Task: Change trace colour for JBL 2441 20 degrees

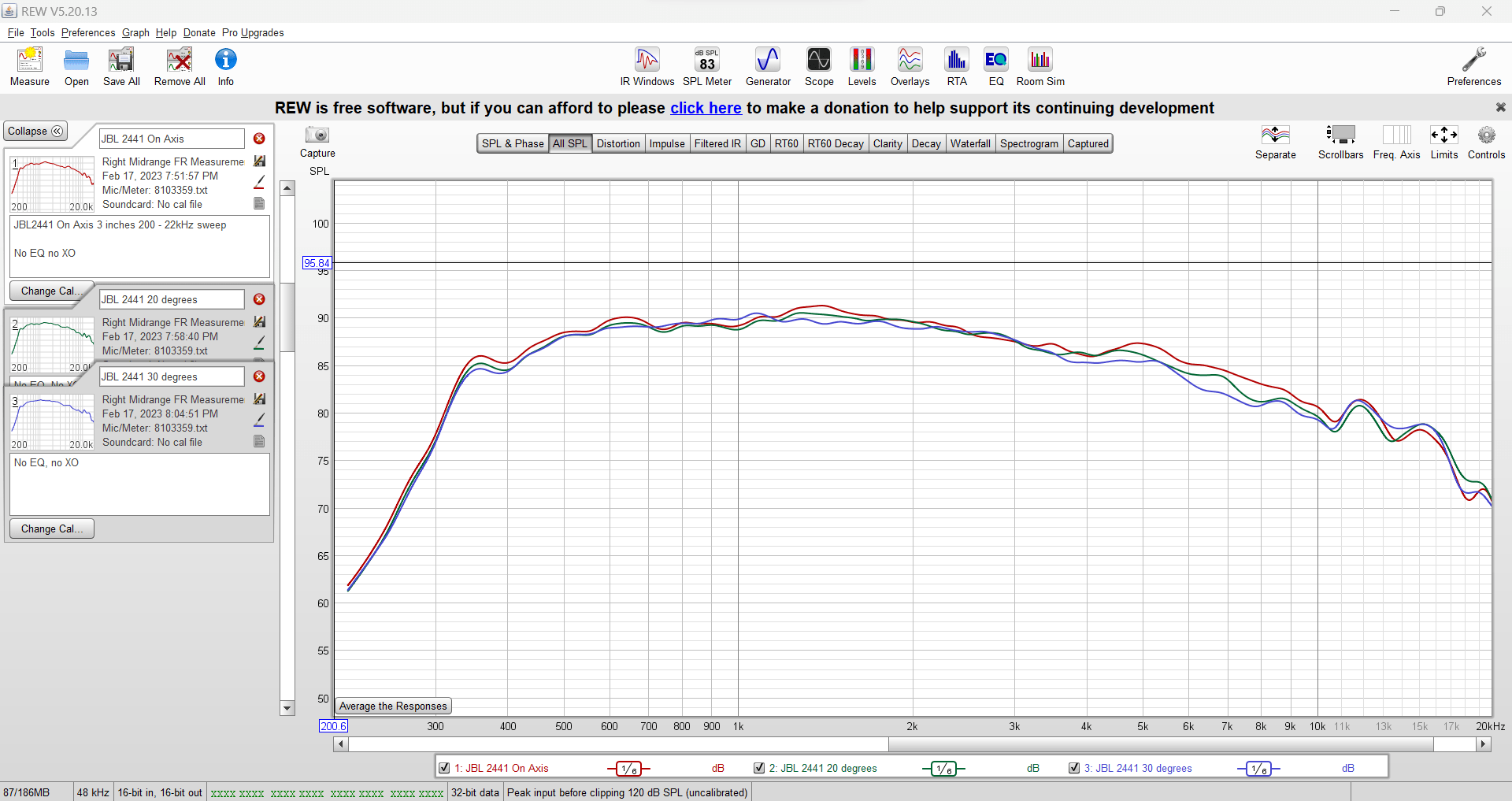Action: pyautogui.click(x=259, y=343)
